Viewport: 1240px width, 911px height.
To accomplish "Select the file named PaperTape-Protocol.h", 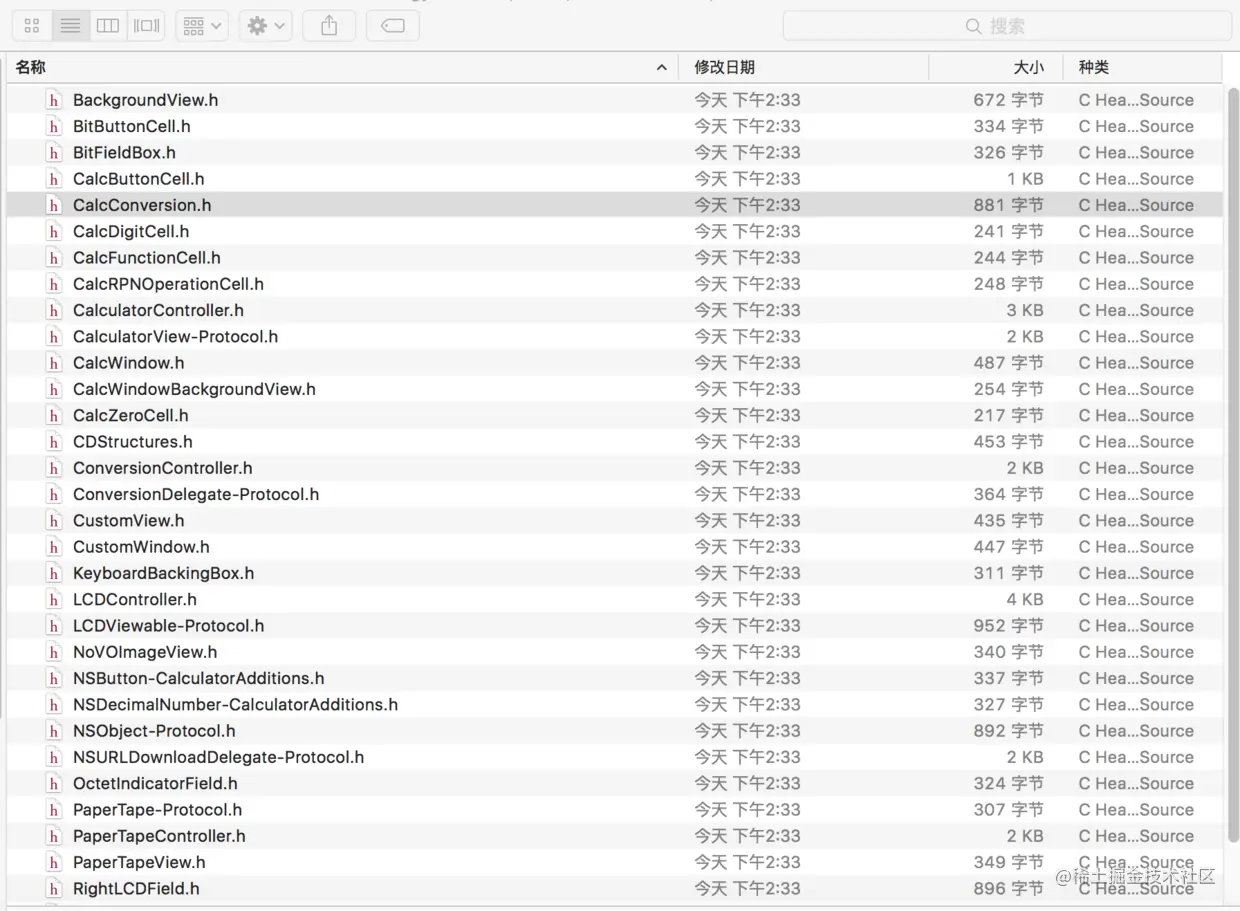I will click(x=157, y=810).
